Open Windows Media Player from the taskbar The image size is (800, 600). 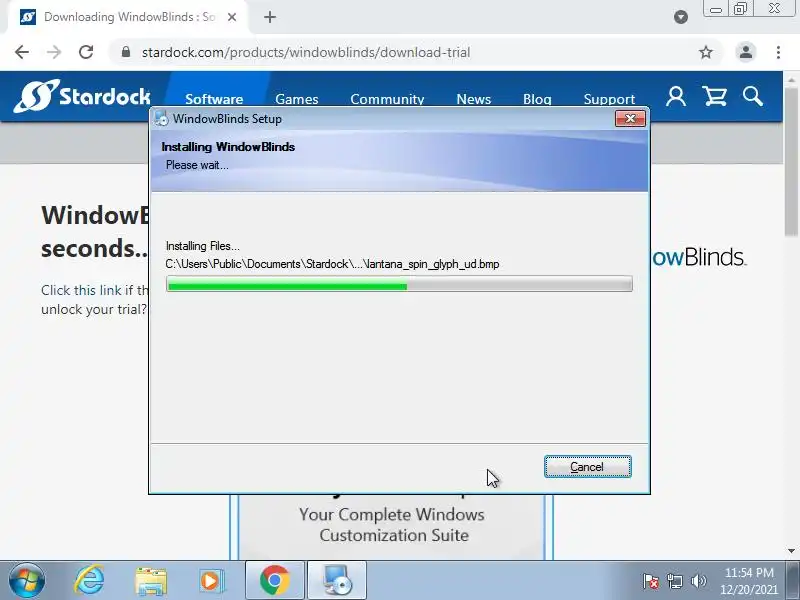(x=211, y=581)
